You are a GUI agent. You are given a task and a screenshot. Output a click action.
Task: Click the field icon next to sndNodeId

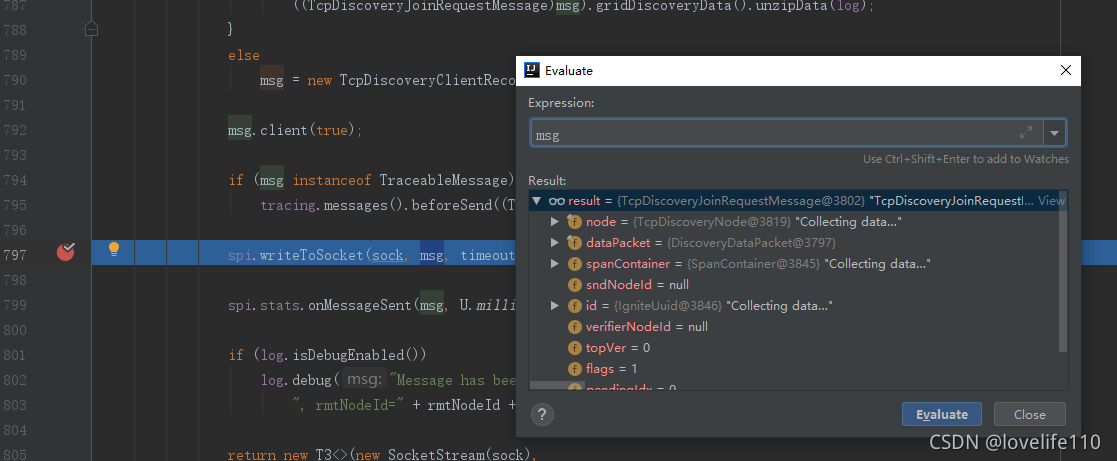point(575,285)
